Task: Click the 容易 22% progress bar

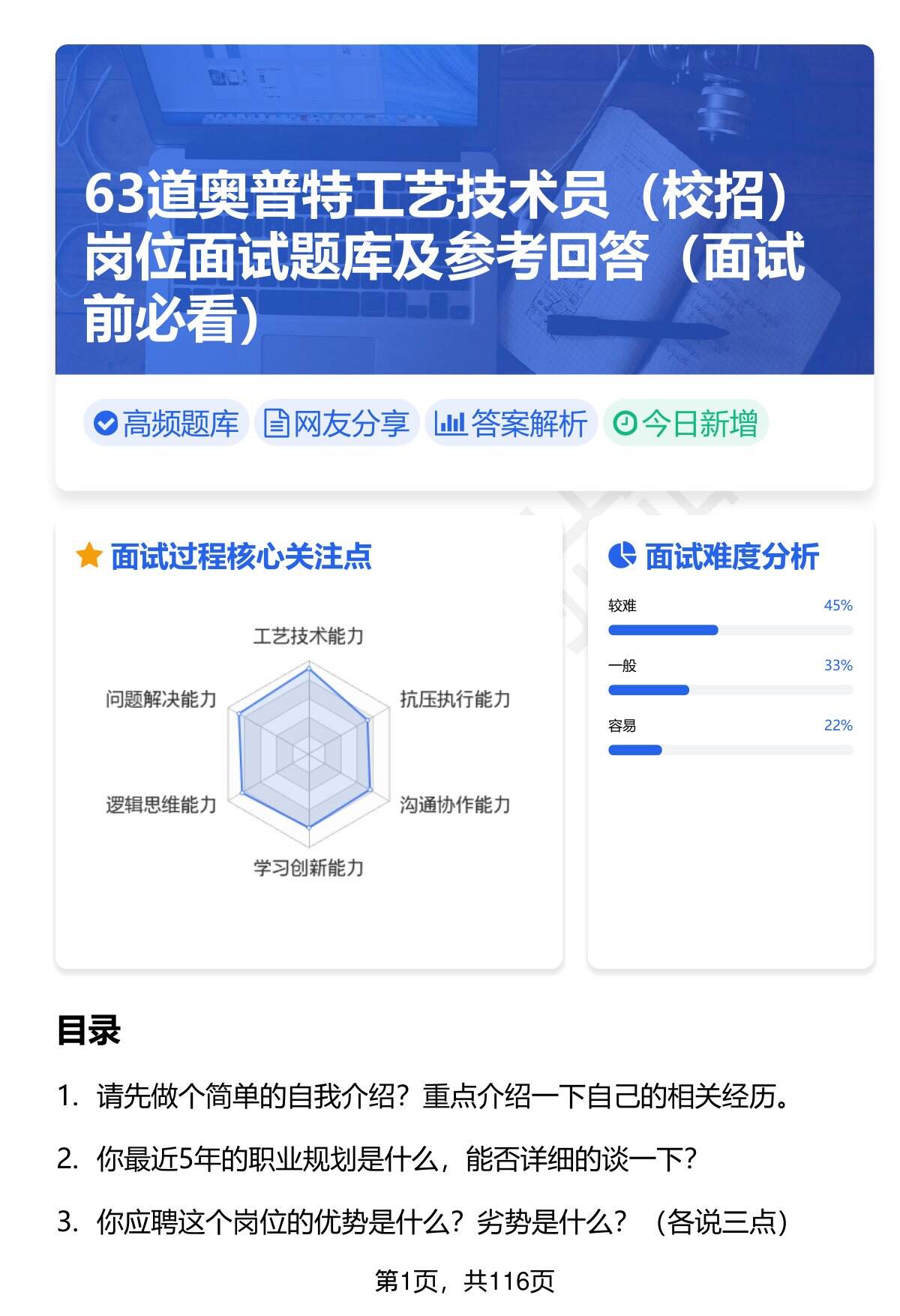Action: pos(730,750)
